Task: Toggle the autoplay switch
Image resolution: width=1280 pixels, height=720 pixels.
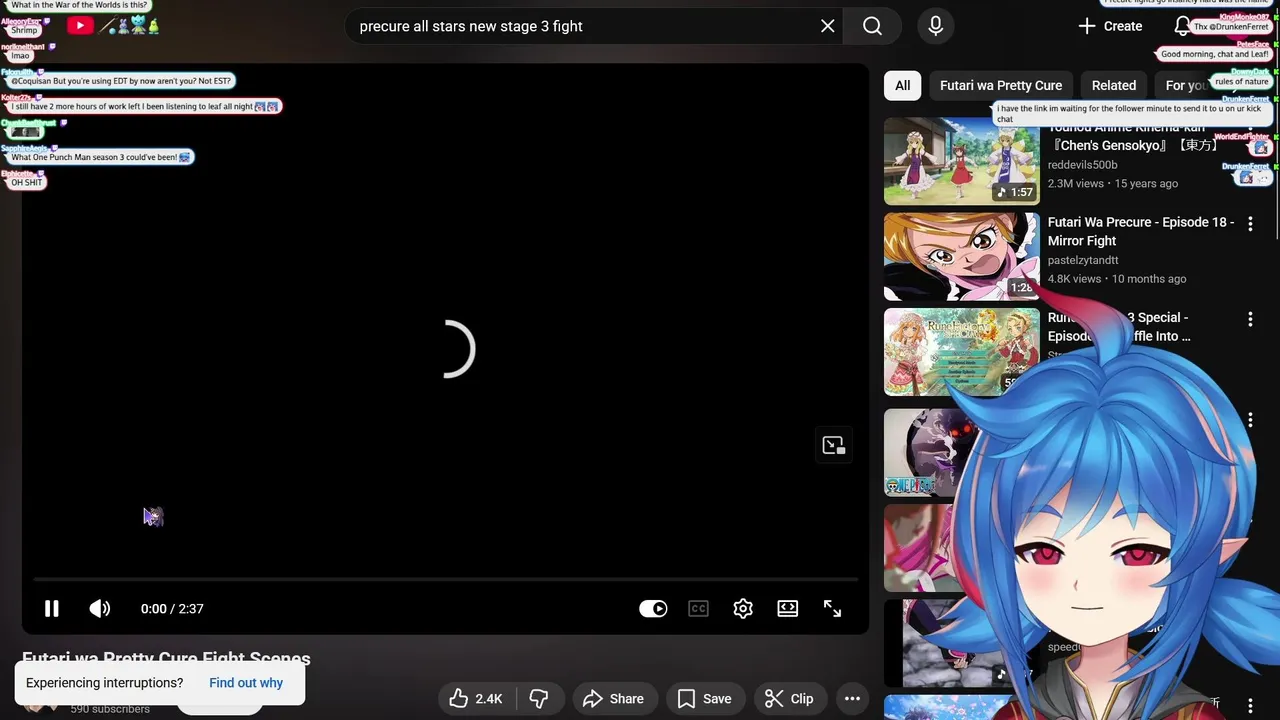Action: pos(653,608)
